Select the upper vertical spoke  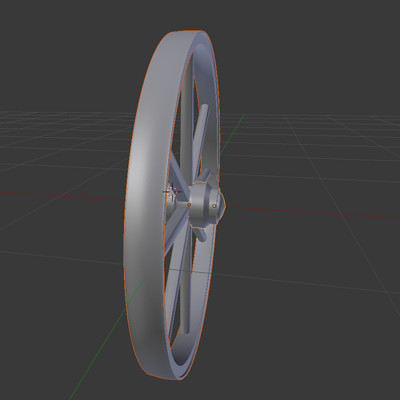(x=186, y=127)
